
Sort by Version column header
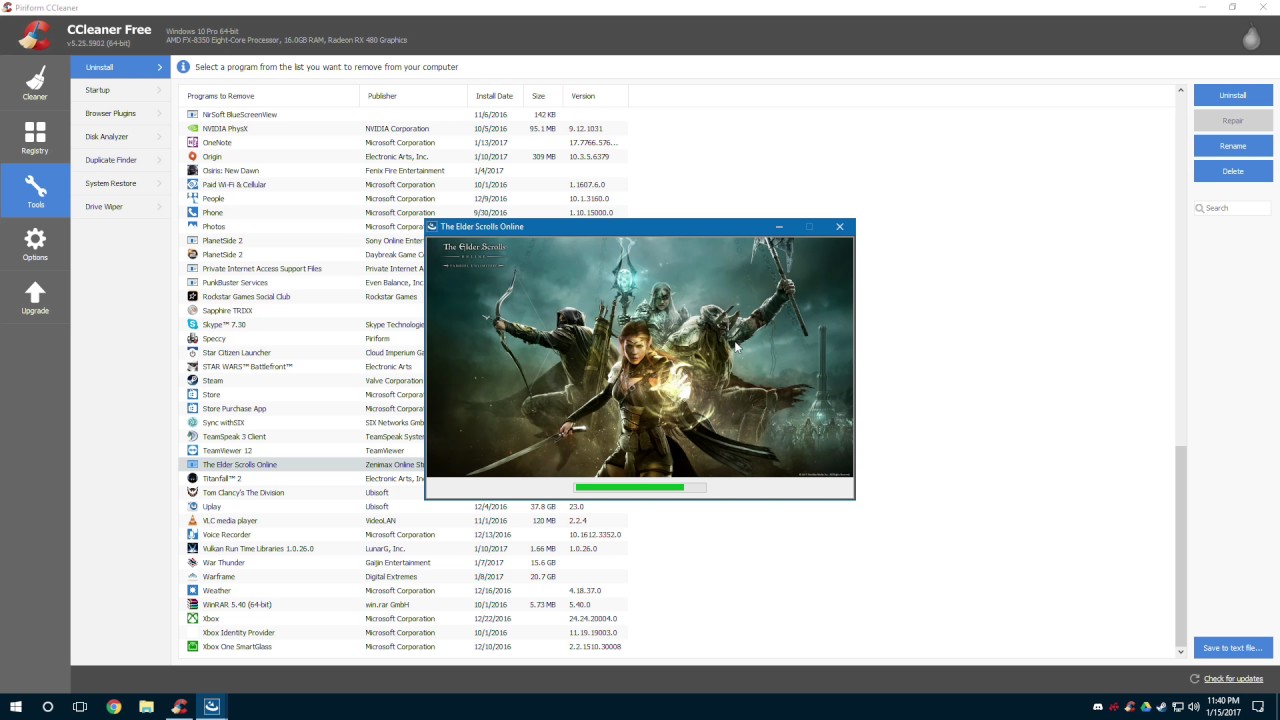[595, 96]
